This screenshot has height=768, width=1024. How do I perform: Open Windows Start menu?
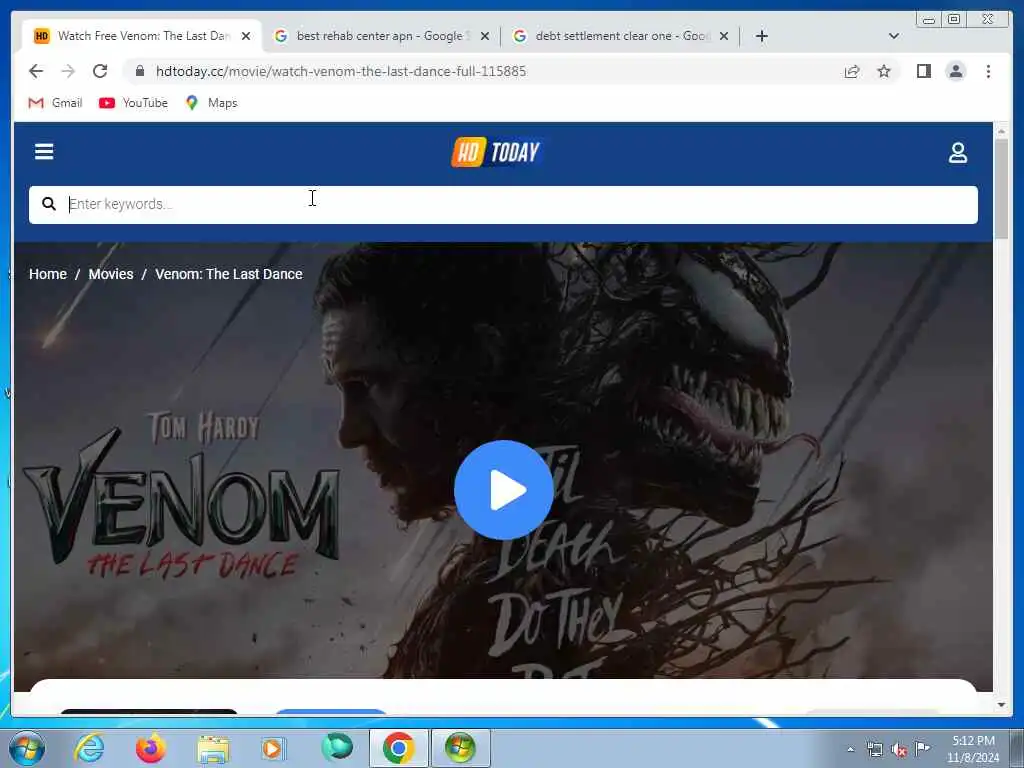point(27,748)
